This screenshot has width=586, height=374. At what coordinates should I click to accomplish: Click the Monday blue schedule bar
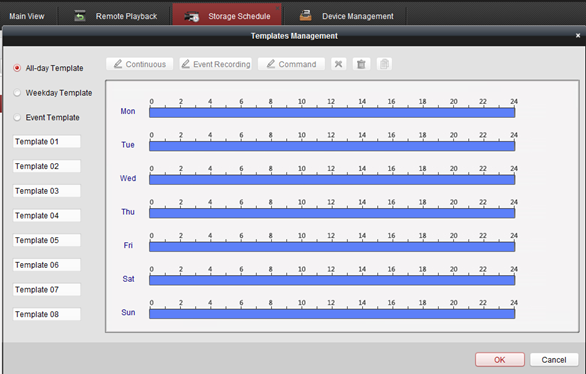332,113
